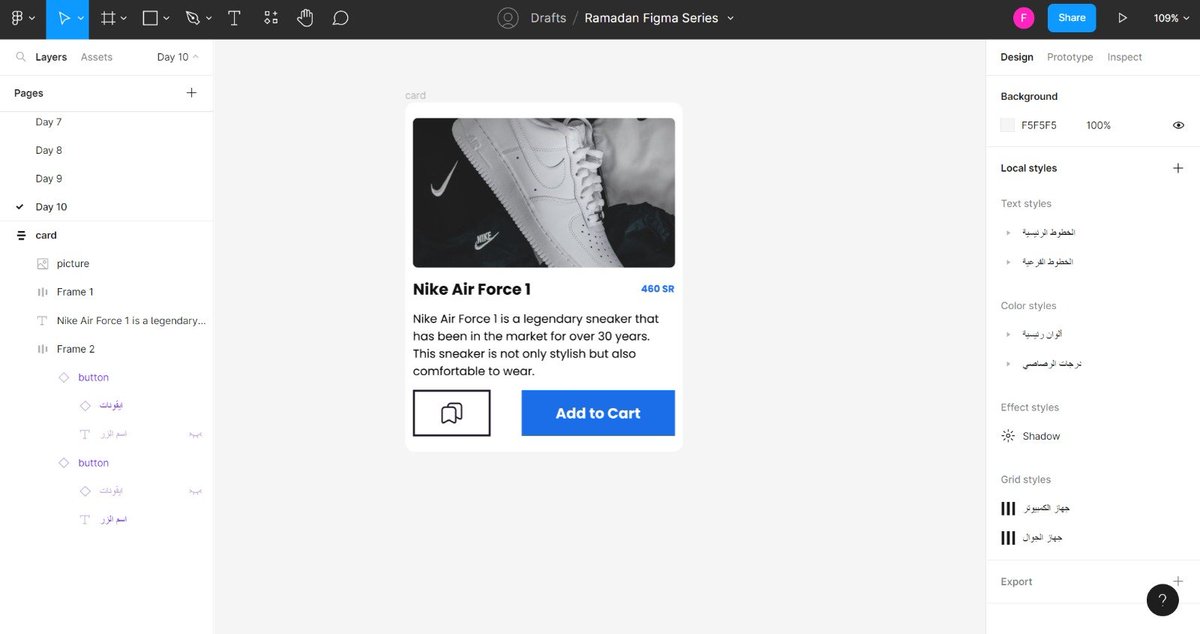Click the F5F5F5 hex value field
The height and width of the screenshot is (634, 1200).
tap(1039, 125)
